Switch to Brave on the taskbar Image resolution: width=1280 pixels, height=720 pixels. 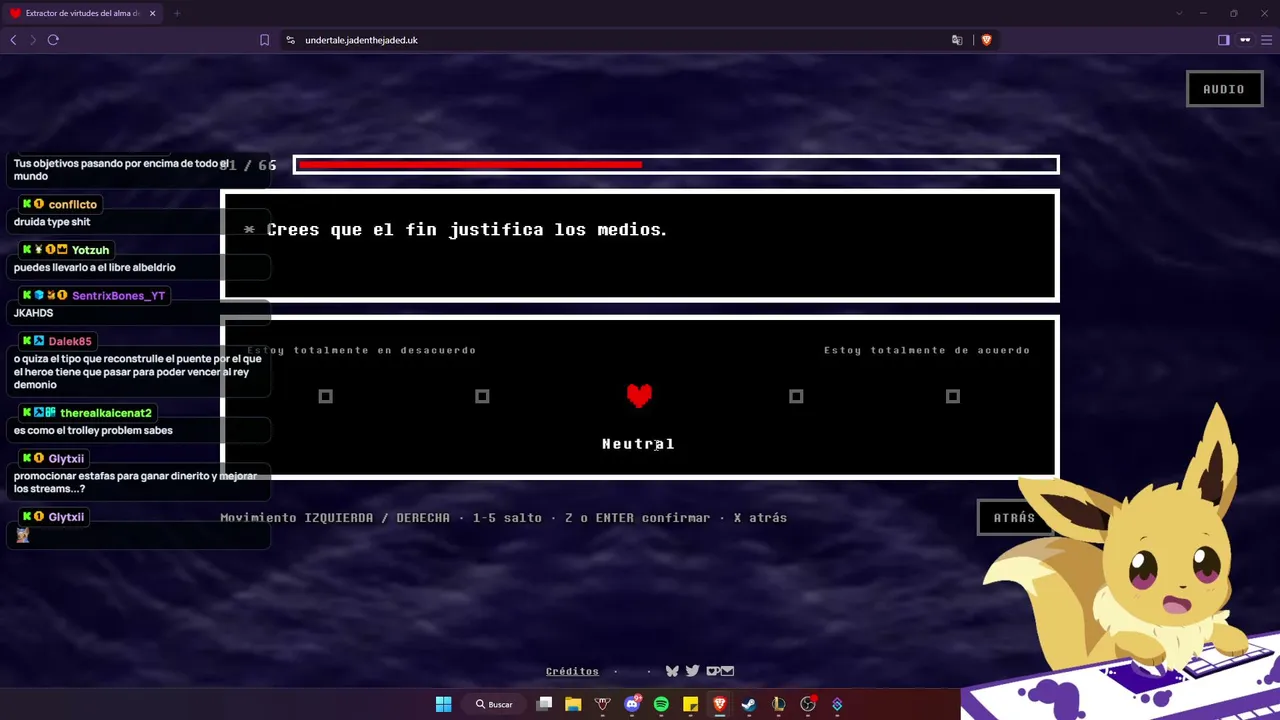719,704
